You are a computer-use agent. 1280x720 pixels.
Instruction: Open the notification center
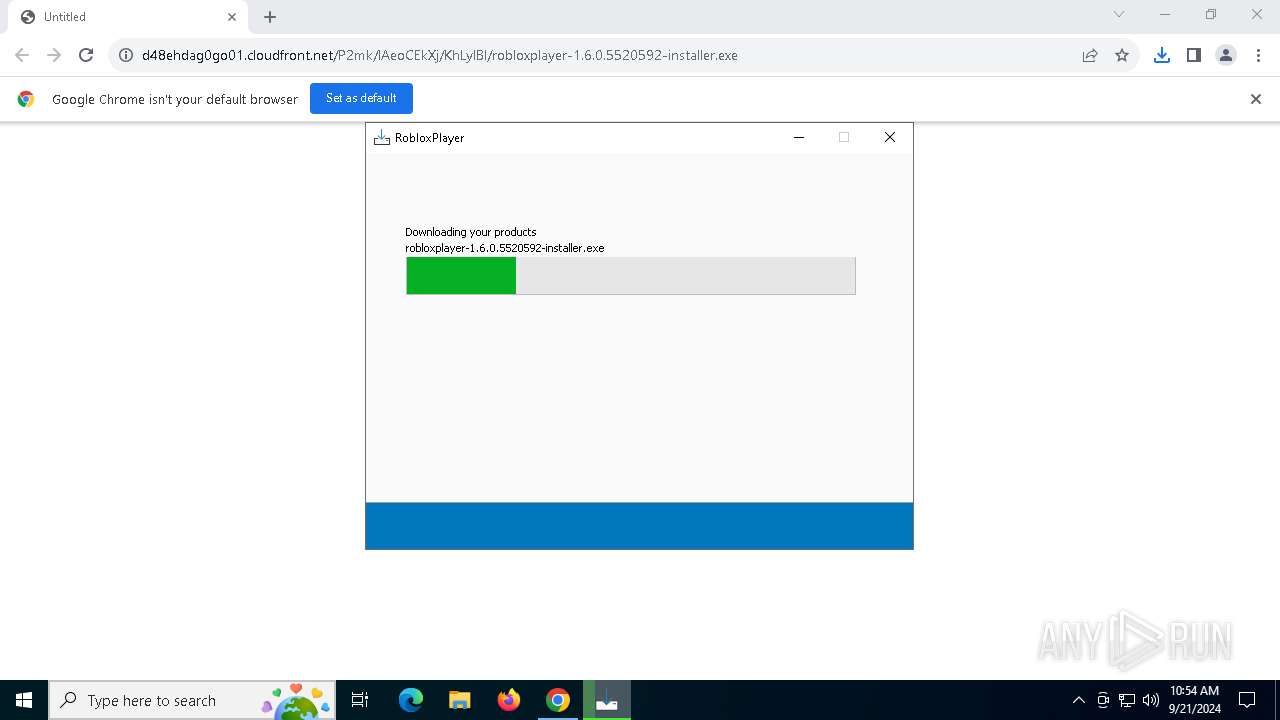1247,700
